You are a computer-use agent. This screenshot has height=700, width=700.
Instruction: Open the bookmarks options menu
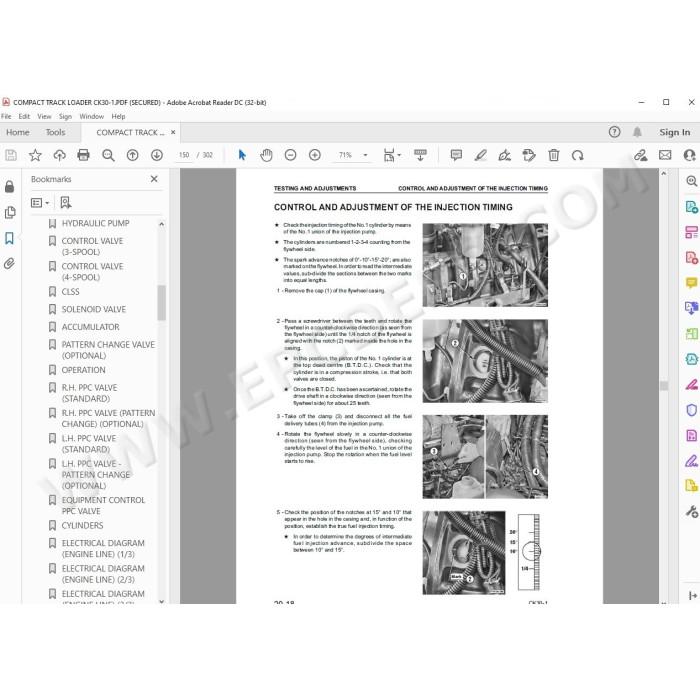[40, 203]
